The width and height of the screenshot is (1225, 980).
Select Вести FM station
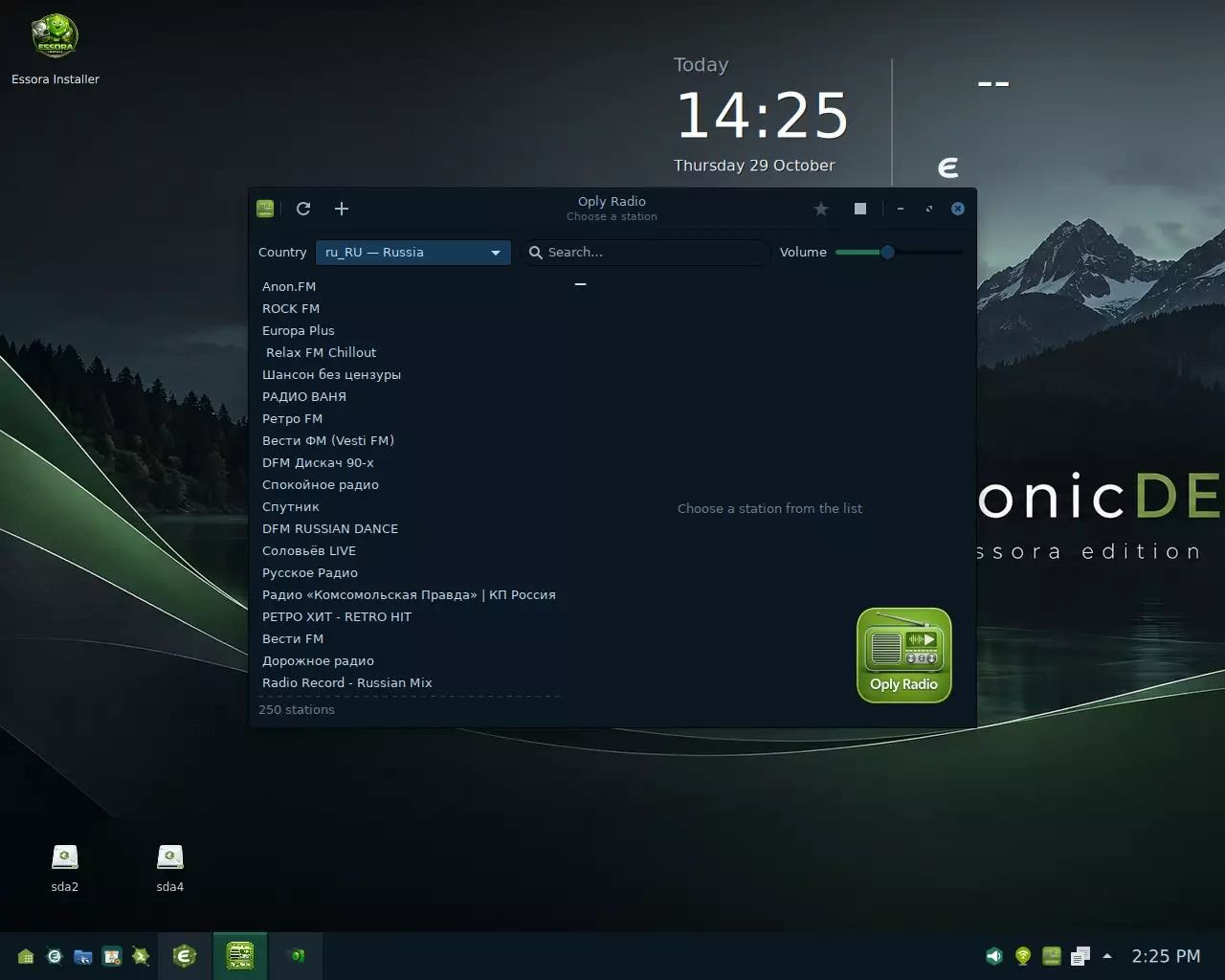pos(410,638)
